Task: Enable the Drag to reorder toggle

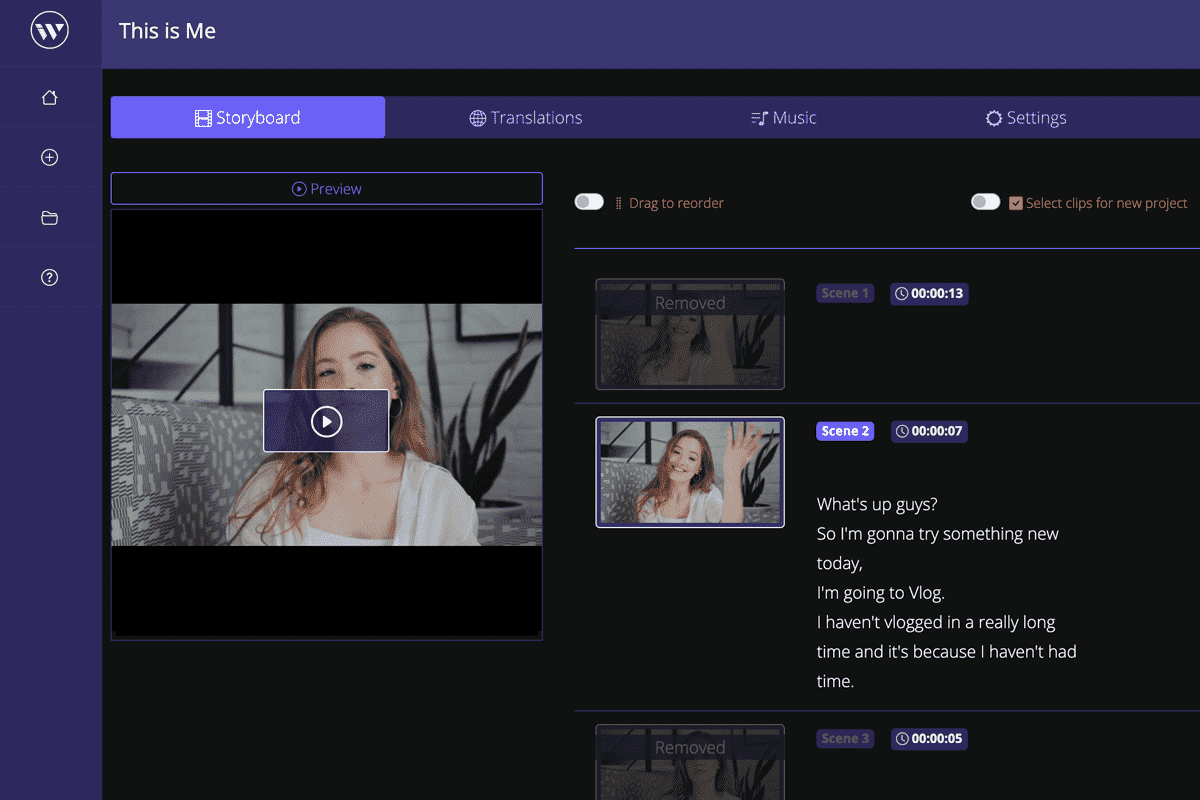Action: point(589,201)
